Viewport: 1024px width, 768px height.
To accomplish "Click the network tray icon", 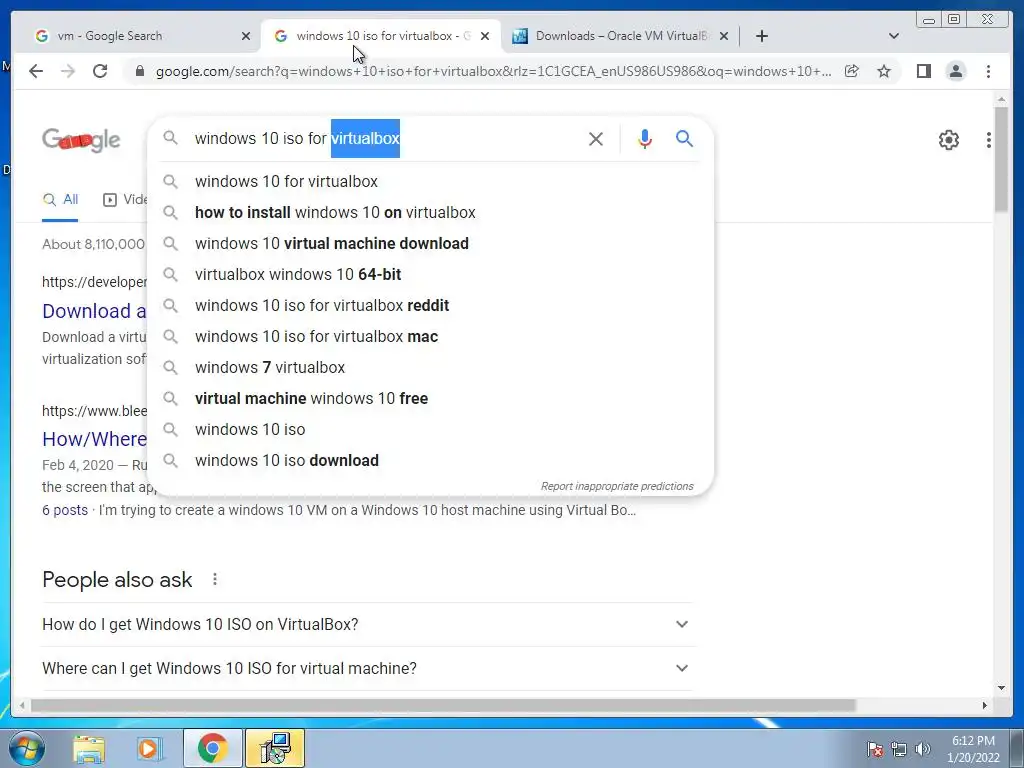I will click(x=899, y=749).
